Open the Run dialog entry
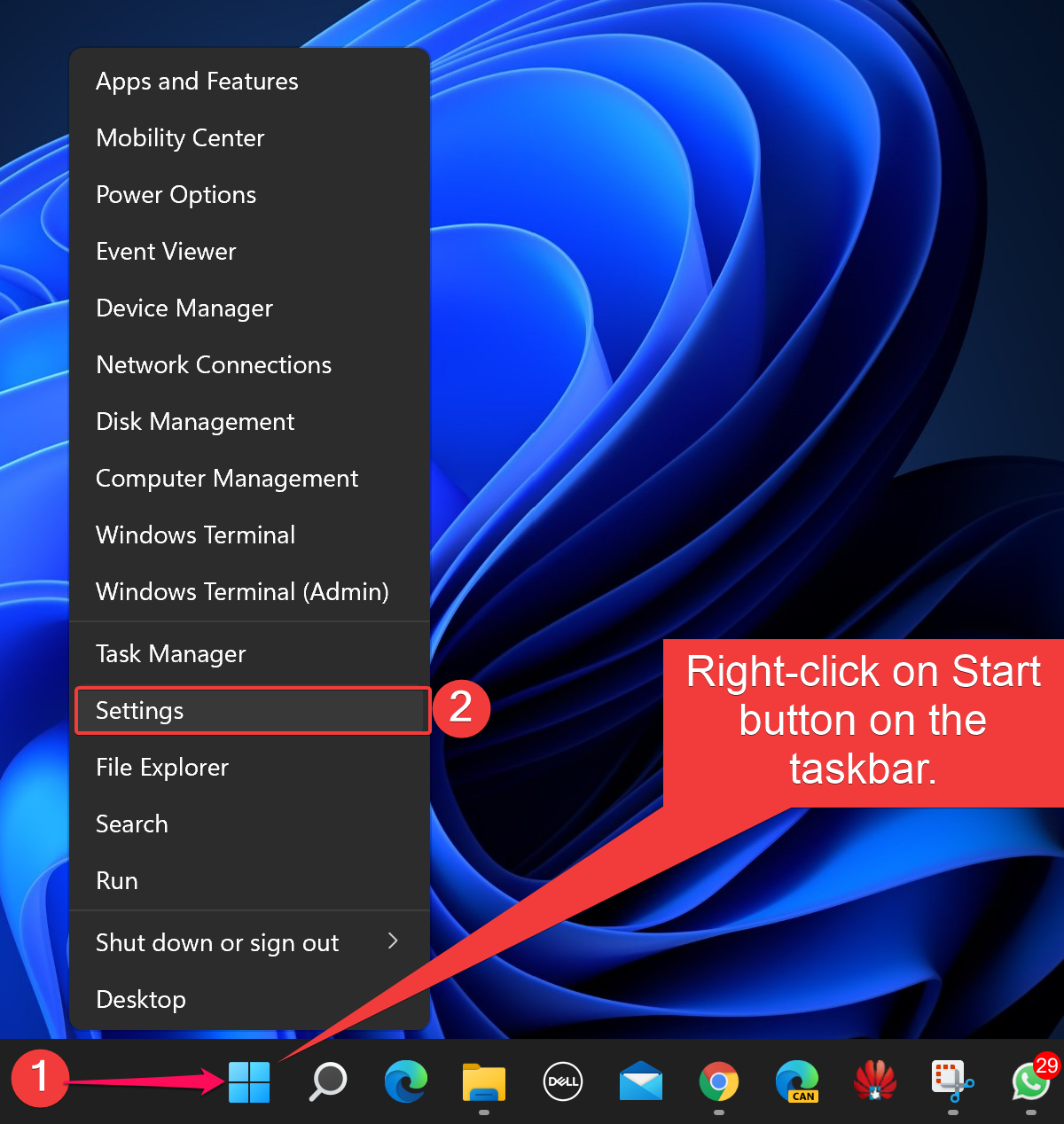Image resolution: width=1064 pixels, height=1124 pixels. coord(249,881)
